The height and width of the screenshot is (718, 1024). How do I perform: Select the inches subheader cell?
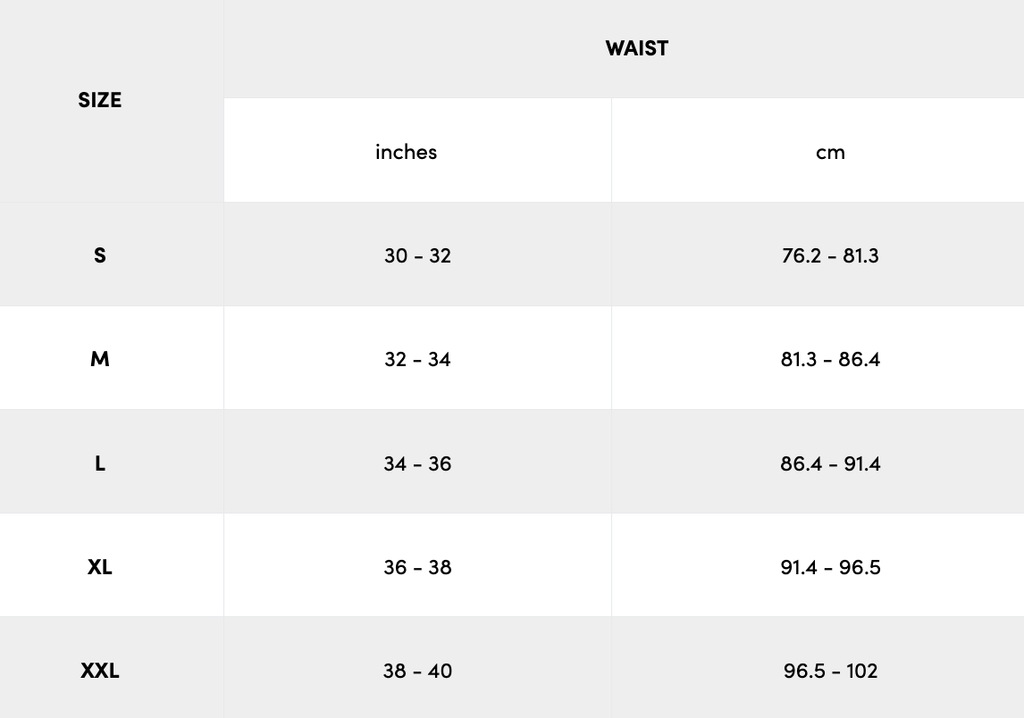tap(417, 150)
